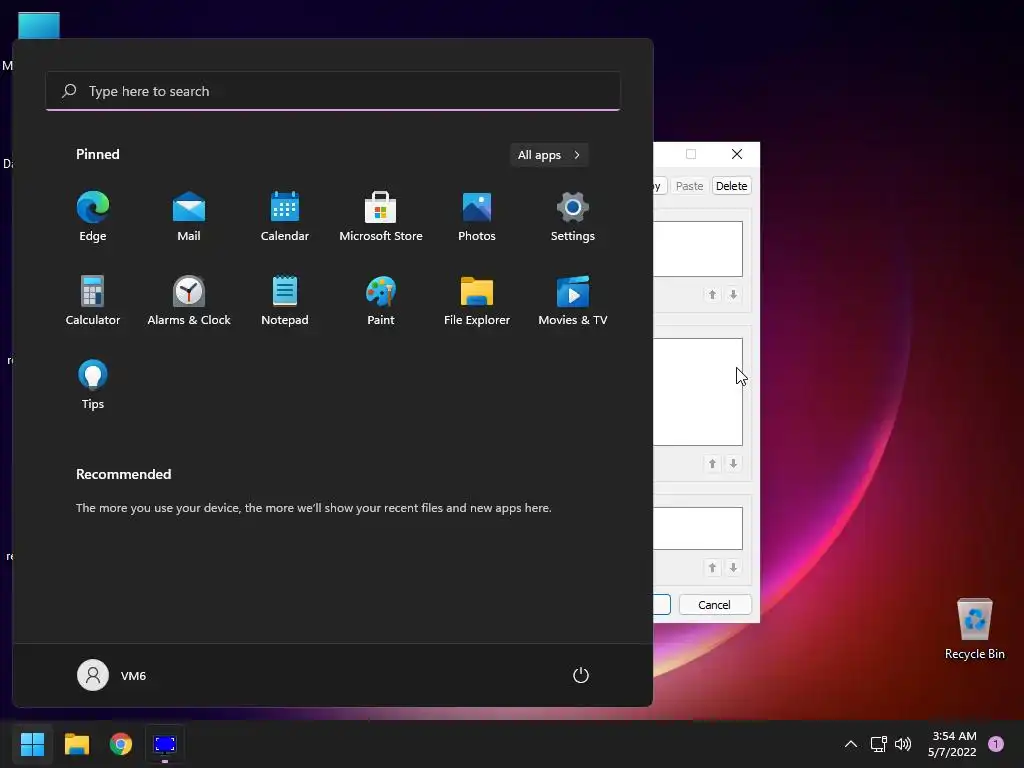Show hidden tray icons chevron

(x=850, y=744)
